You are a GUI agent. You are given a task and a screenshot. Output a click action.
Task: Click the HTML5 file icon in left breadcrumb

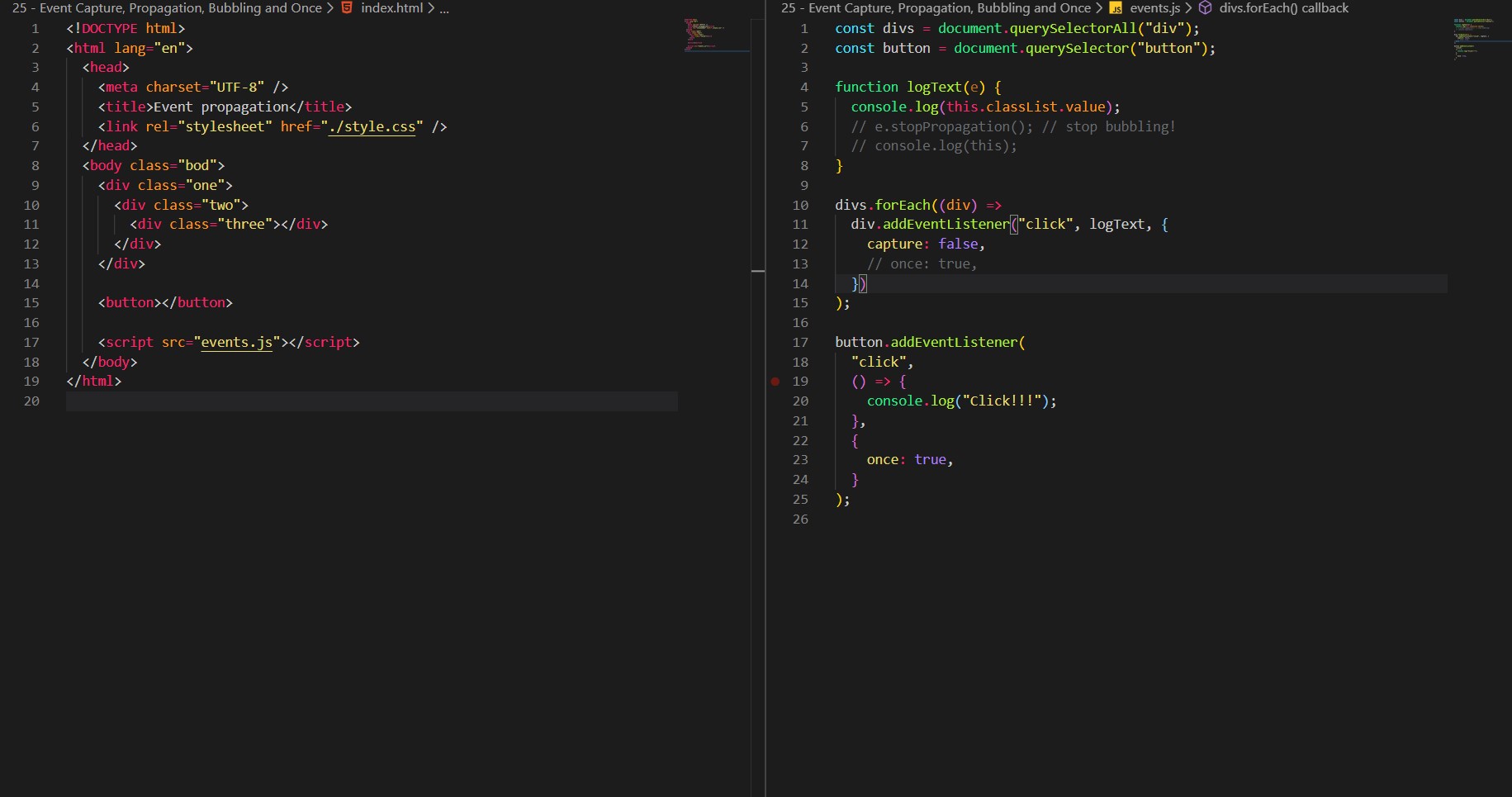point(347,7)
